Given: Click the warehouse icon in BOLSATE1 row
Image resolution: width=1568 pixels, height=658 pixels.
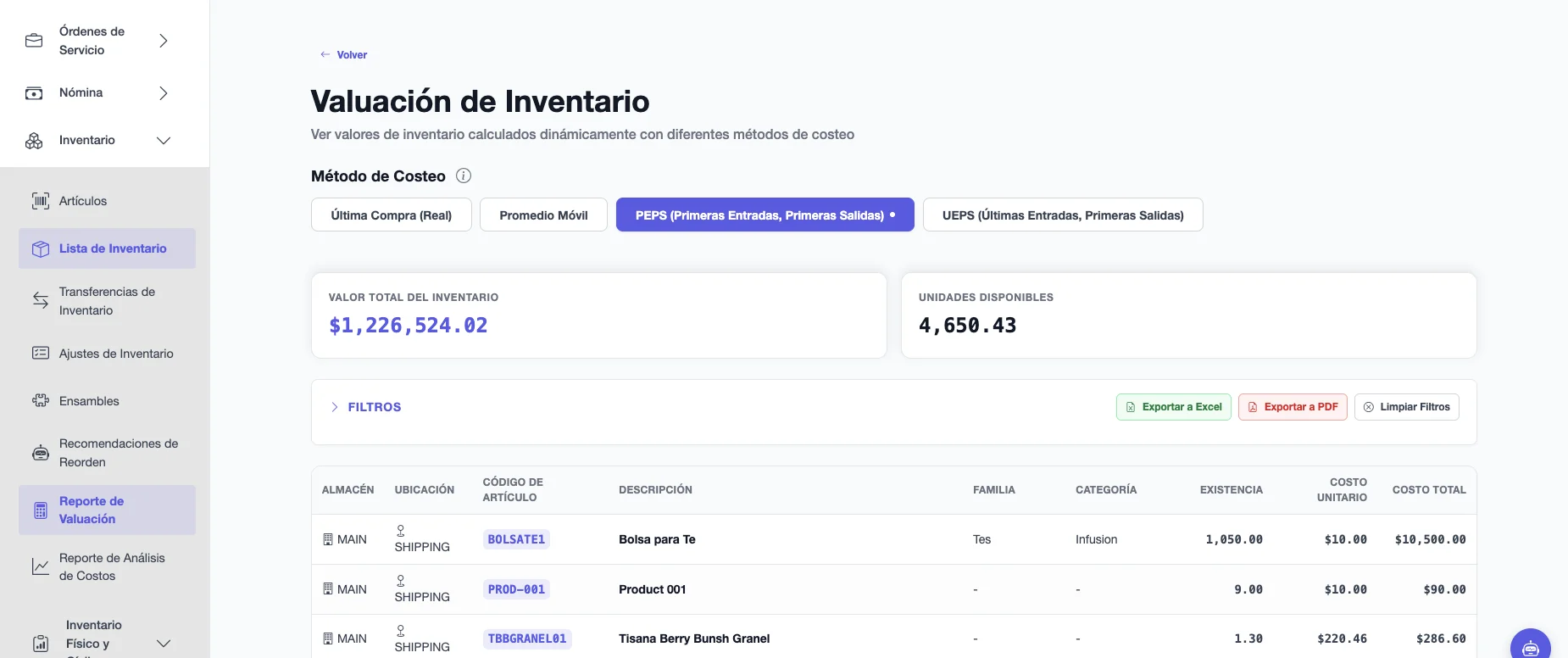Looking at the screenshot, I should [328, 539].
